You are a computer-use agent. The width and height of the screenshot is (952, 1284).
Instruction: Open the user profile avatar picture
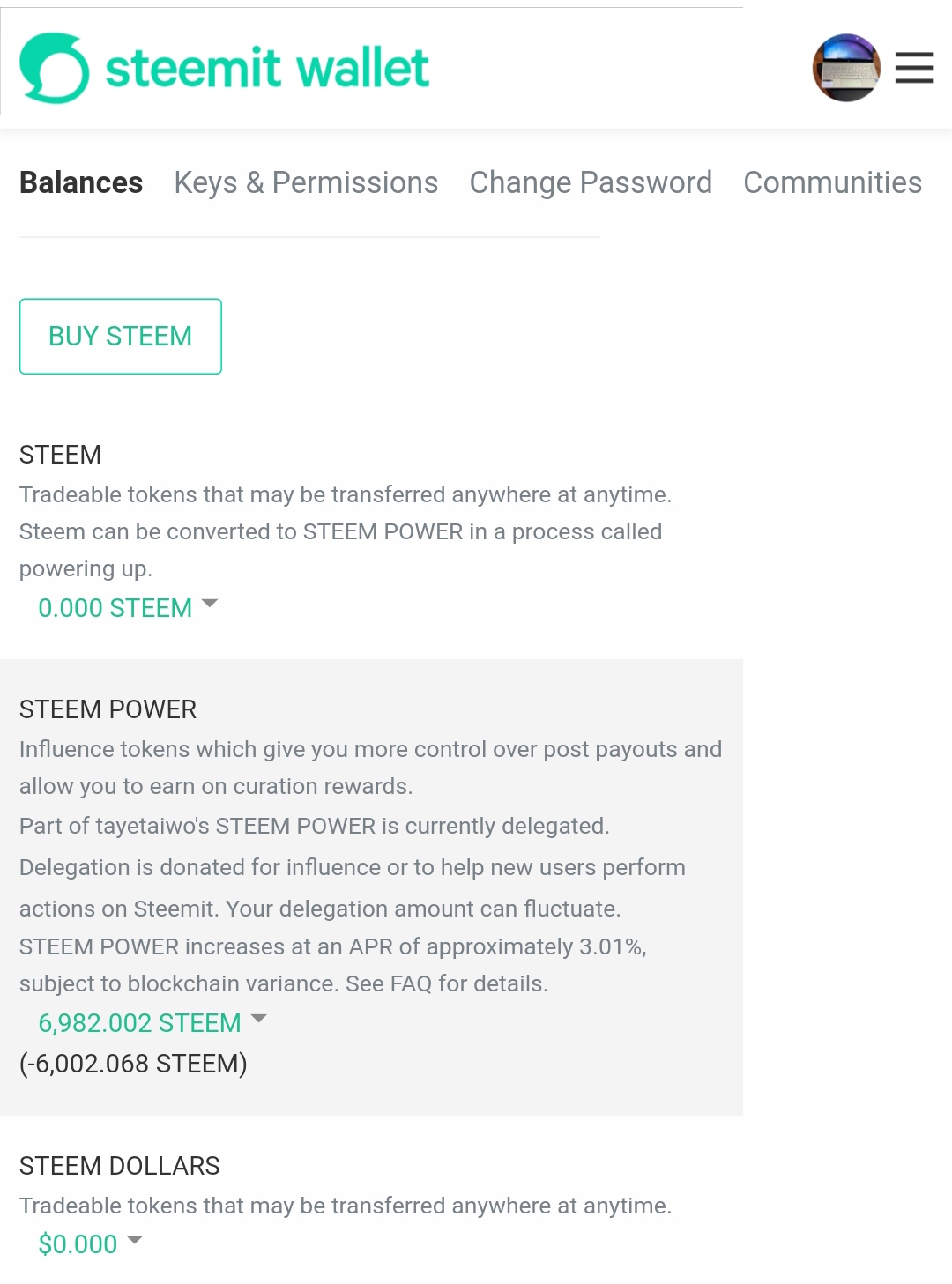coord(846,68)
